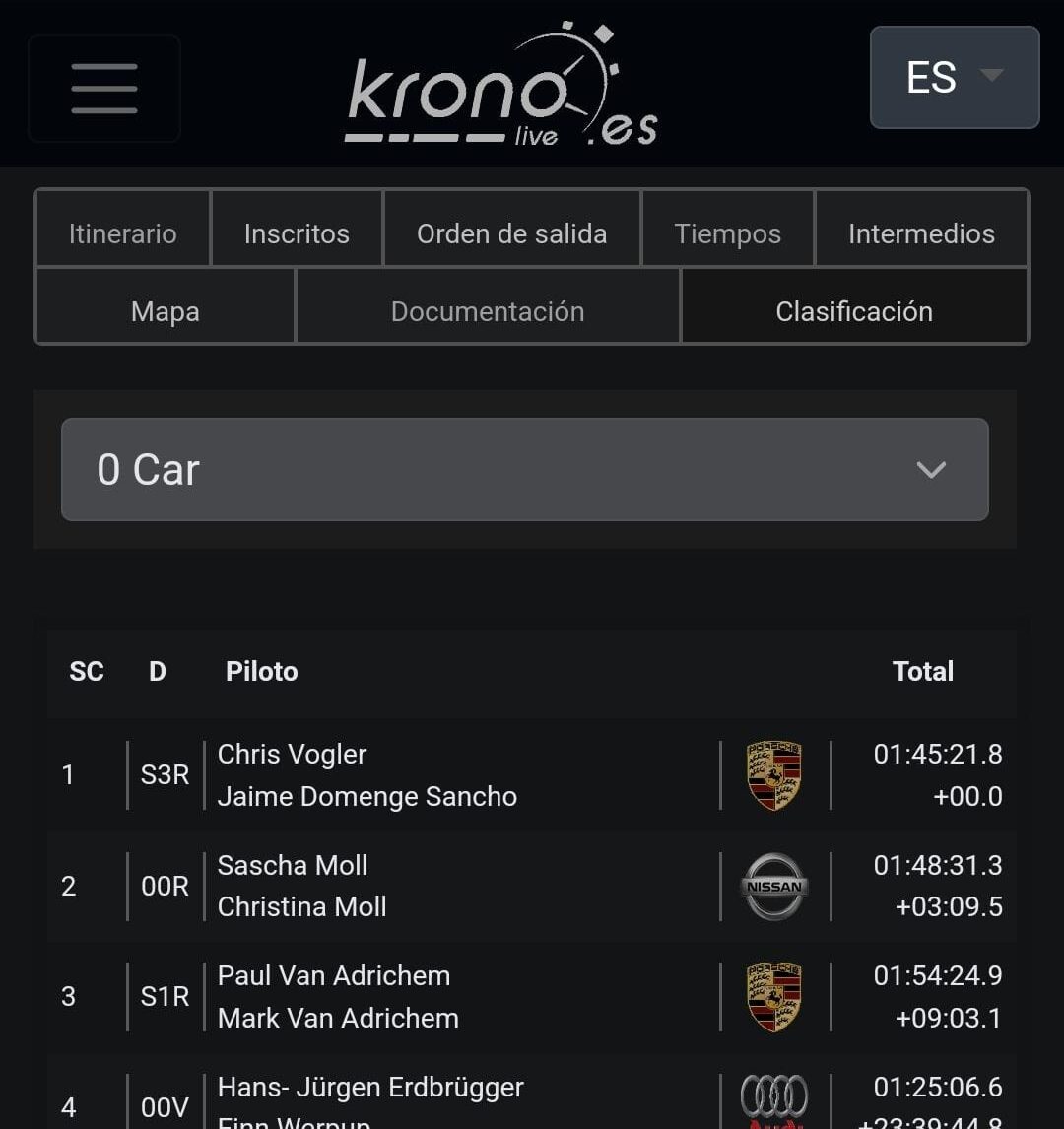Go to the Tiempos tab

(727, 233)
